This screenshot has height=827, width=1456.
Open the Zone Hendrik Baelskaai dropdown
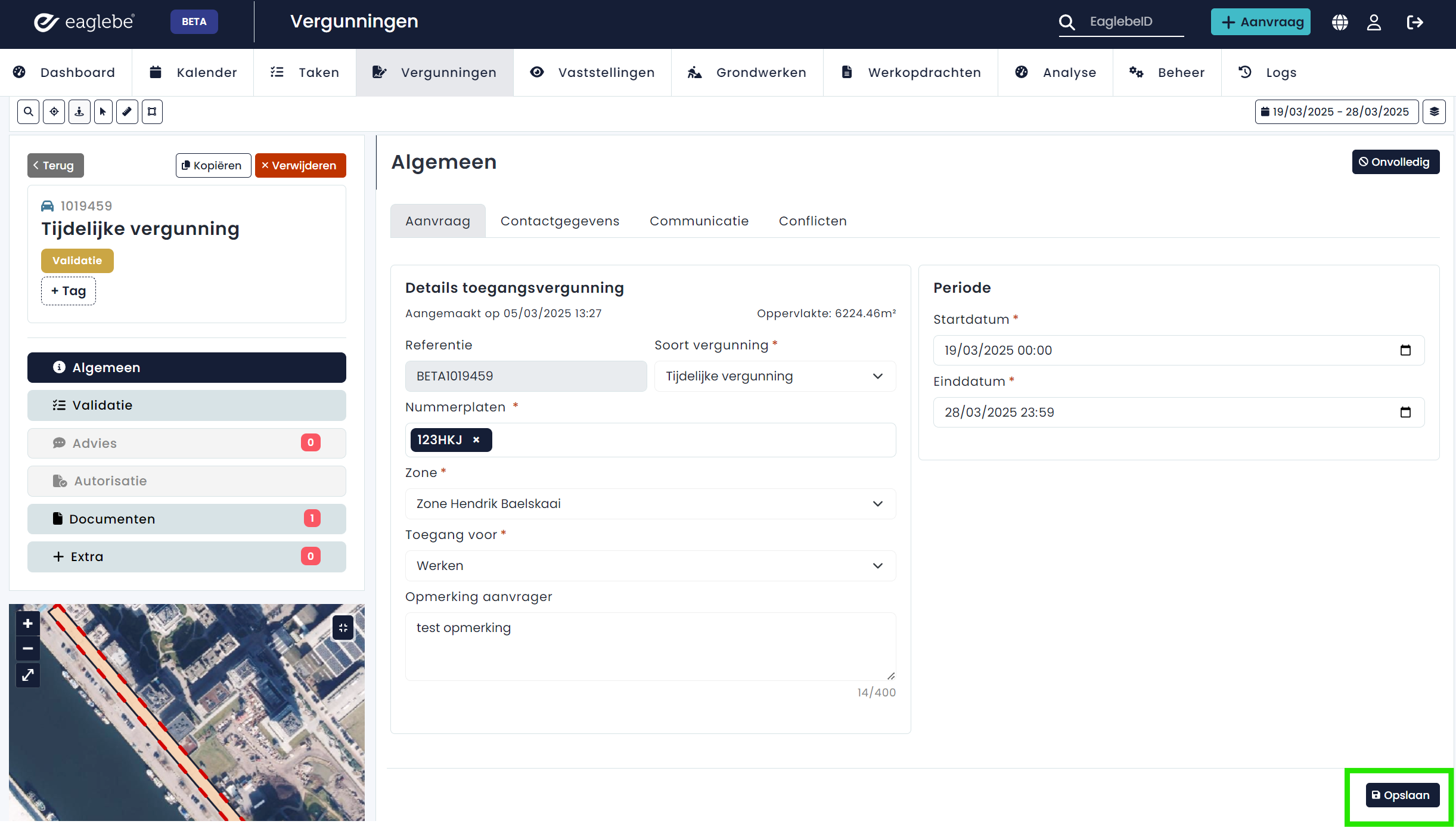[650, 504]
